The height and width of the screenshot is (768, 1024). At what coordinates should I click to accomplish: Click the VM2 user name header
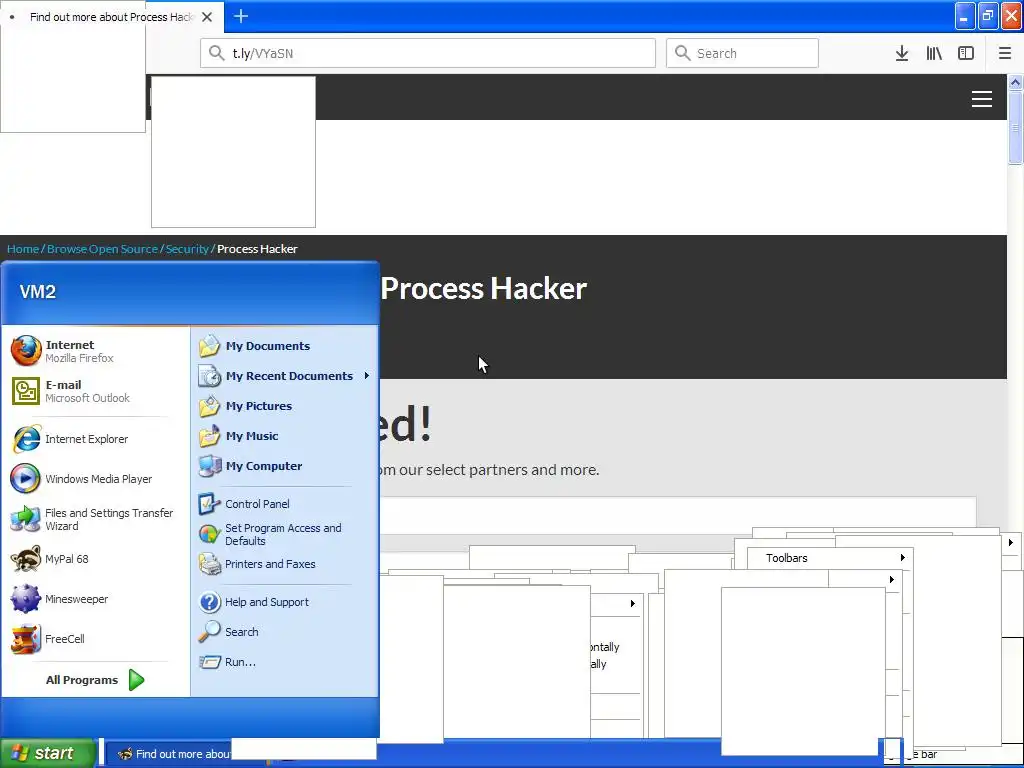point(38,292)
